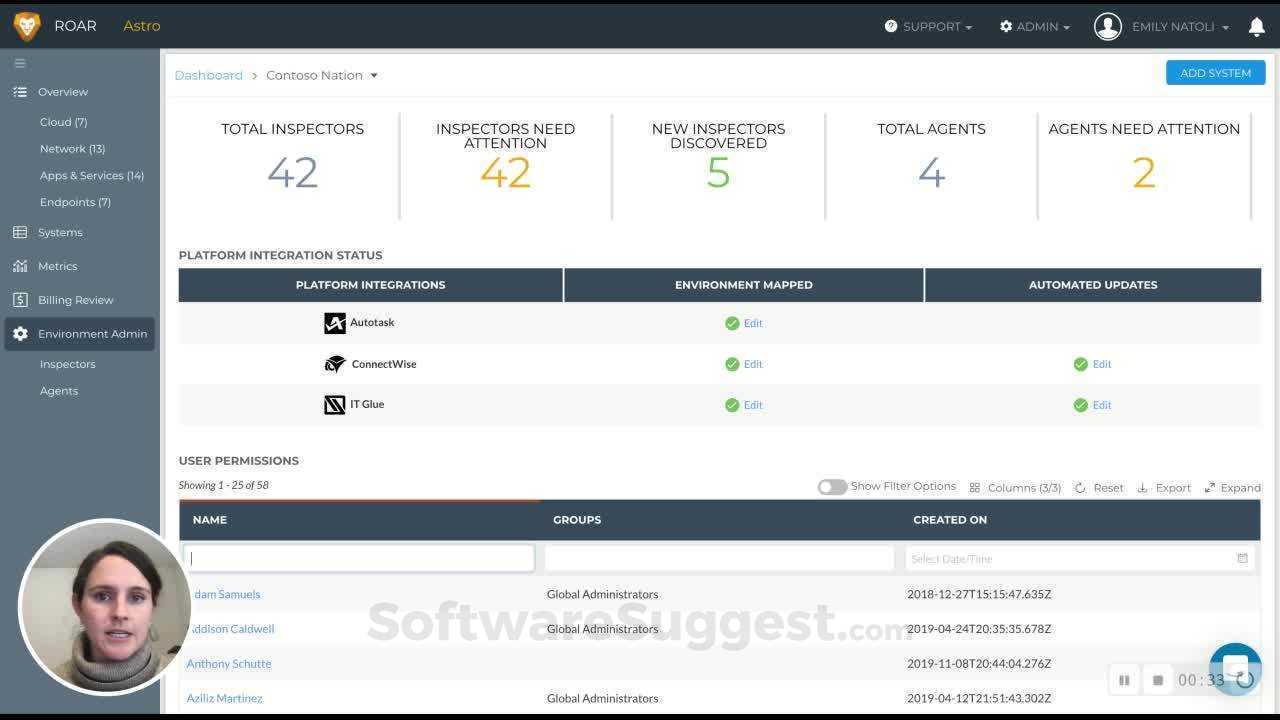Collapse sidebar with hamburger icon
The image size is (1280, 720).
pos(19,63)
